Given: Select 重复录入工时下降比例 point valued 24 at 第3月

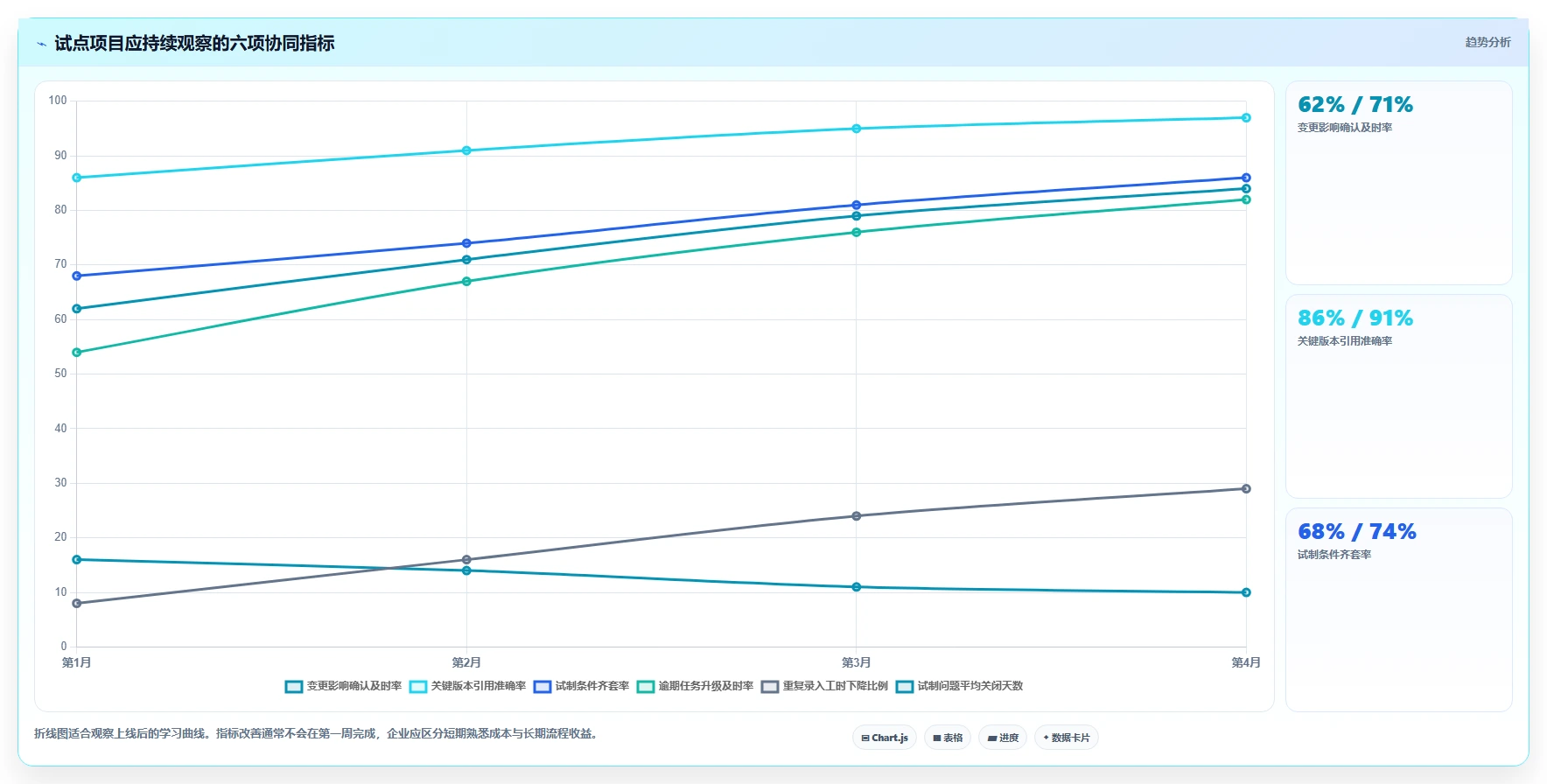Looking at the screenshot, I should [857, 516].
